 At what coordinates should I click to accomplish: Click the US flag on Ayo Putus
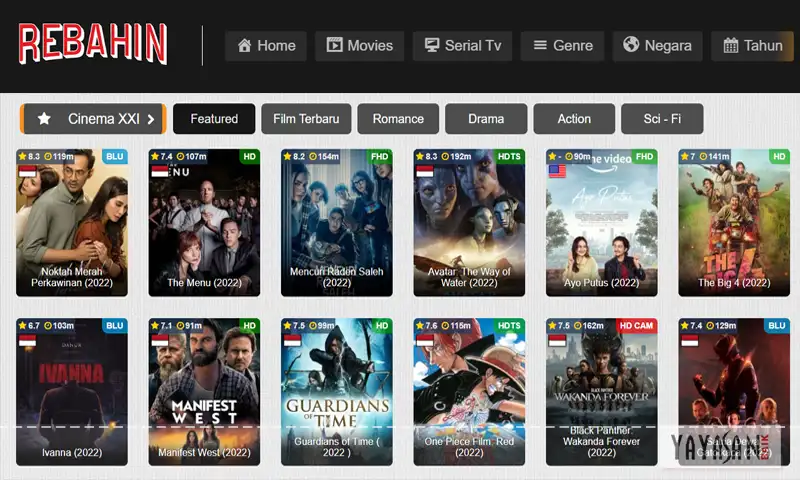557,171
